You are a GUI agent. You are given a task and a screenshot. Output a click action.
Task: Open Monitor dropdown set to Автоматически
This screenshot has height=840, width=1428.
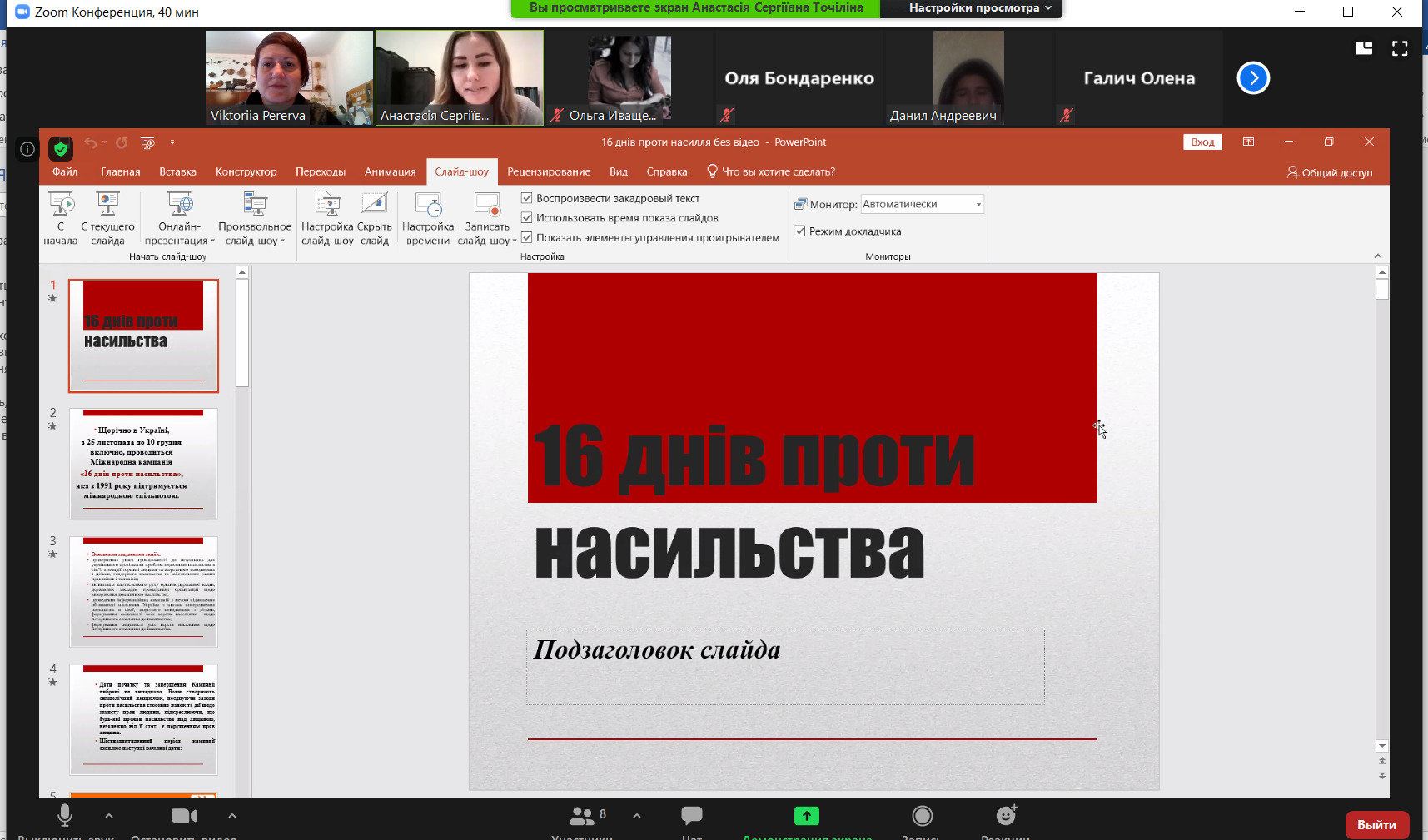[x=923, y=204]
